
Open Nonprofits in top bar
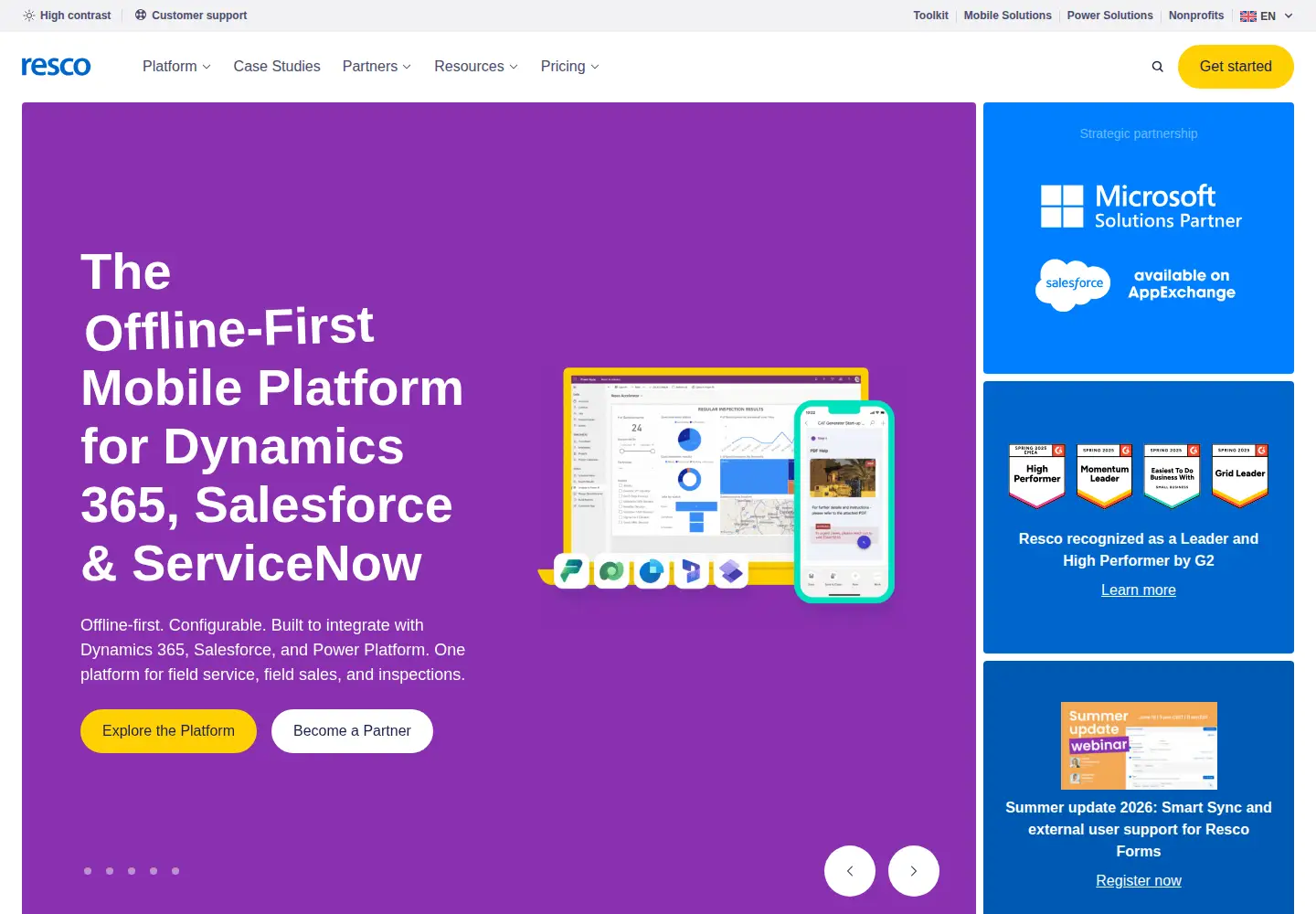[x=1196, y=16]
